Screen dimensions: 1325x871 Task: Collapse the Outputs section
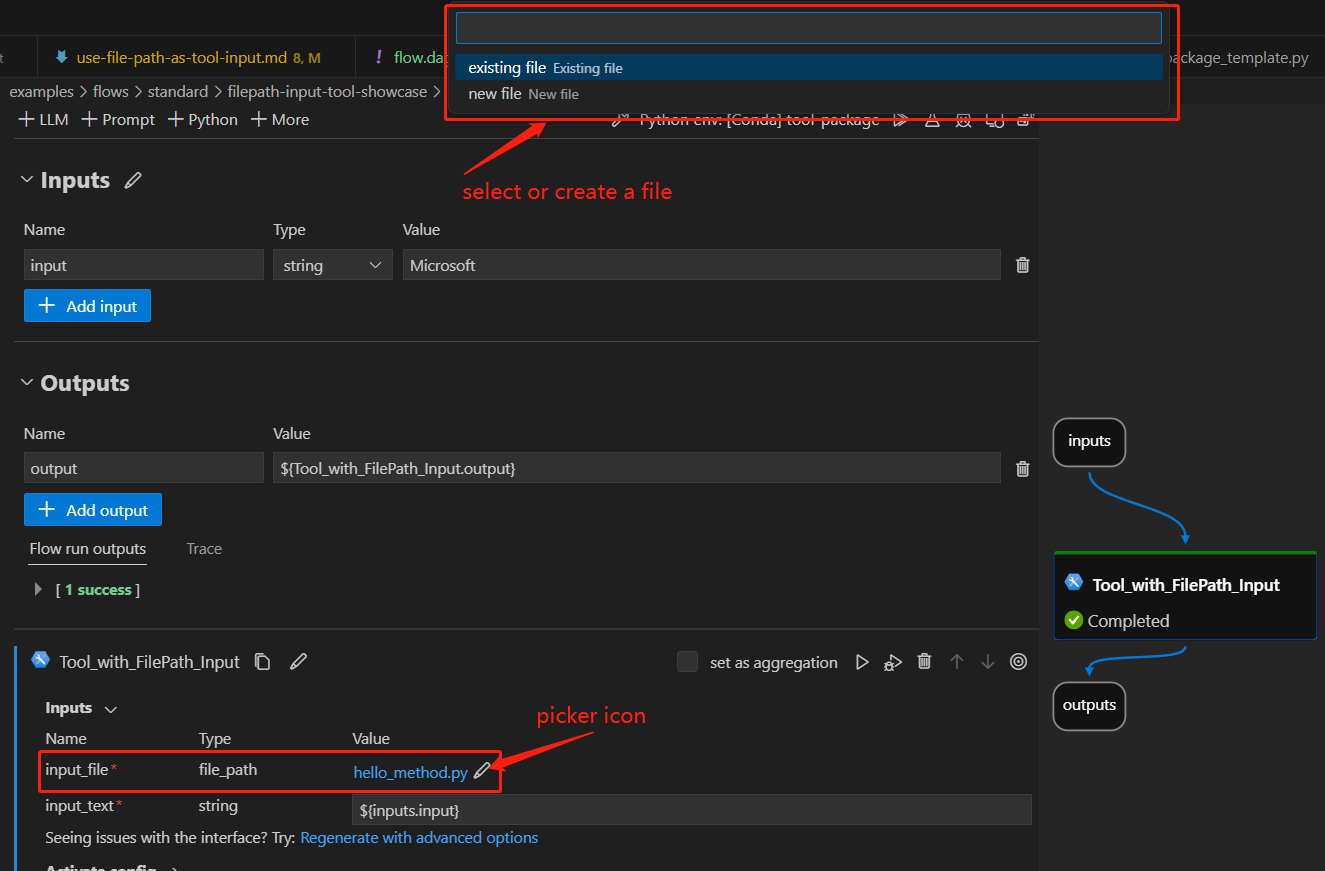pos(26,384)
